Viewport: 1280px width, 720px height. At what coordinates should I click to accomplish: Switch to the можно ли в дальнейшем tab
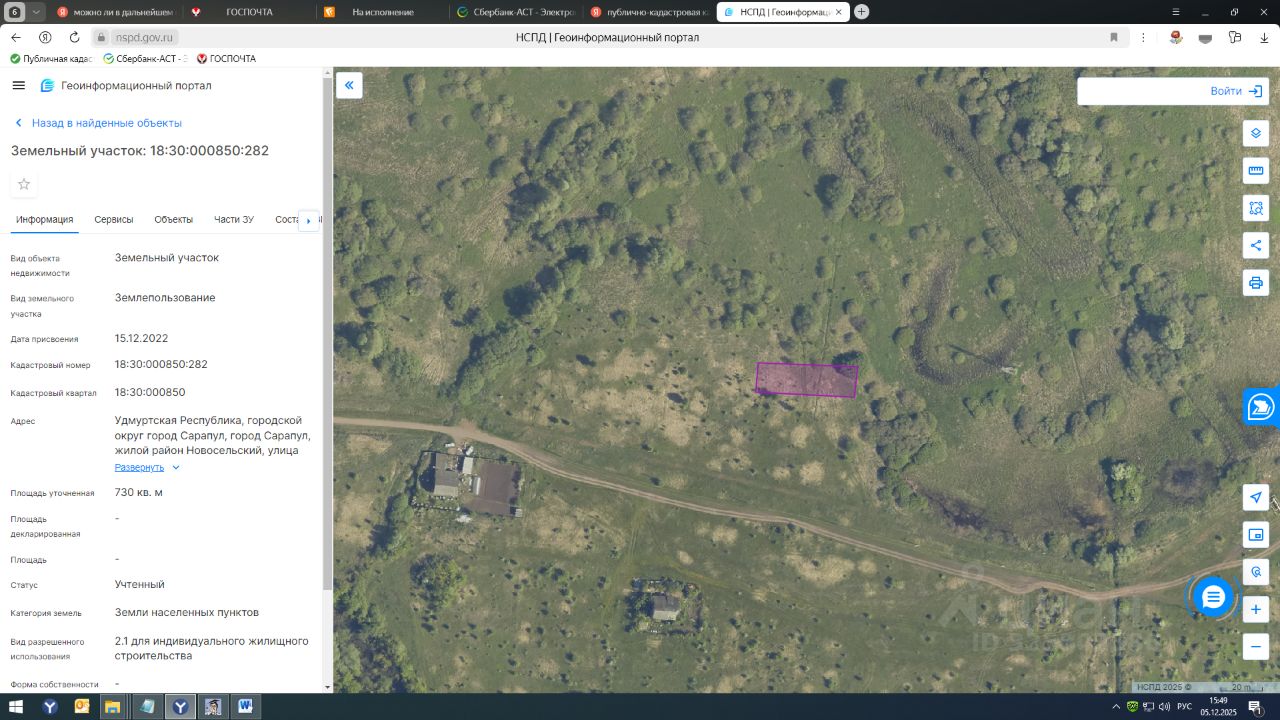point(115,12)
